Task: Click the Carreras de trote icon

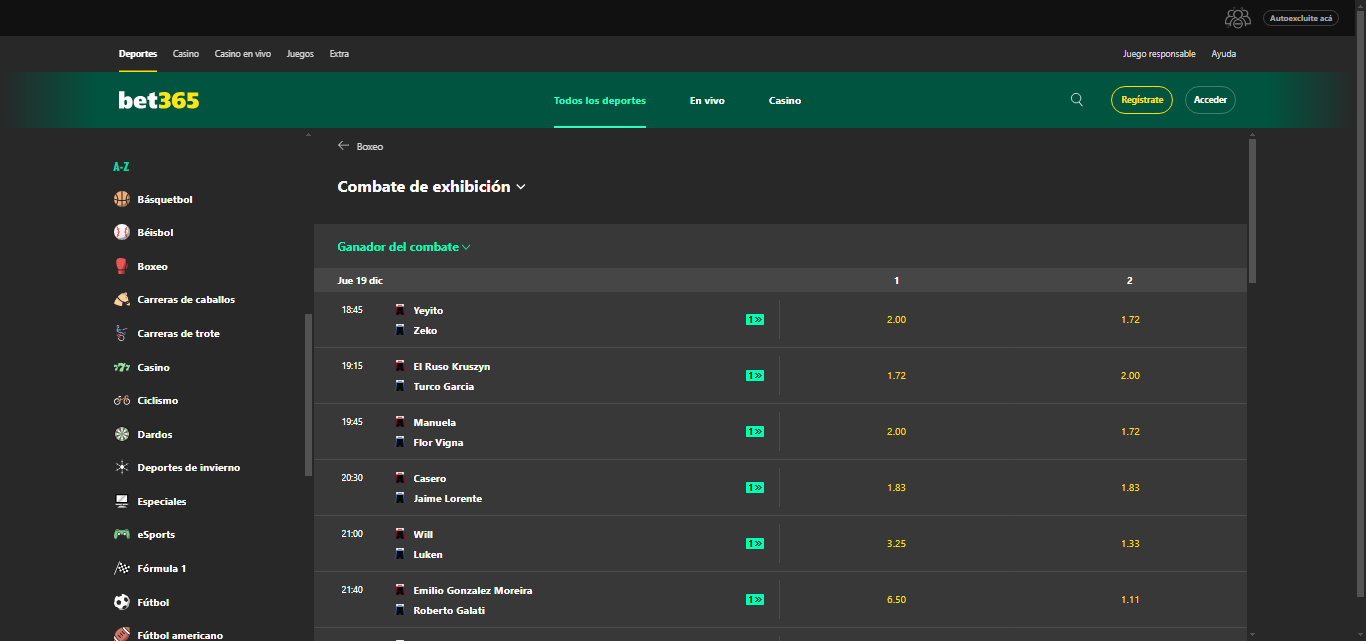Action: (x=122, y=333)
